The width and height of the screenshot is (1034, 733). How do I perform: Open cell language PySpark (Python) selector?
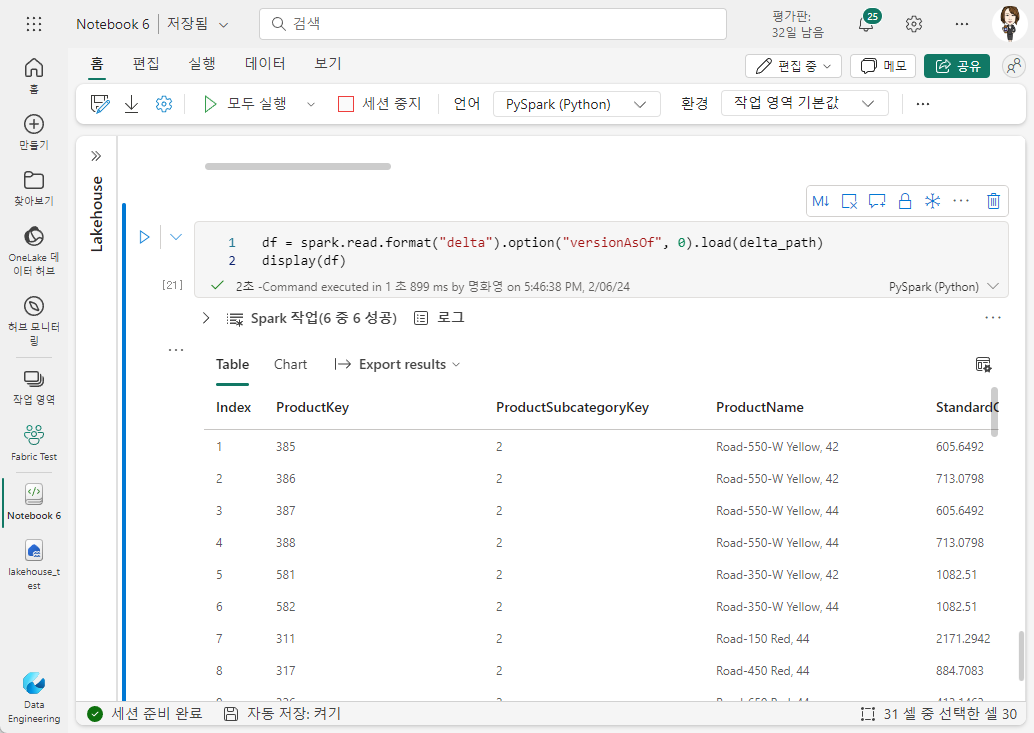(944, 287)
